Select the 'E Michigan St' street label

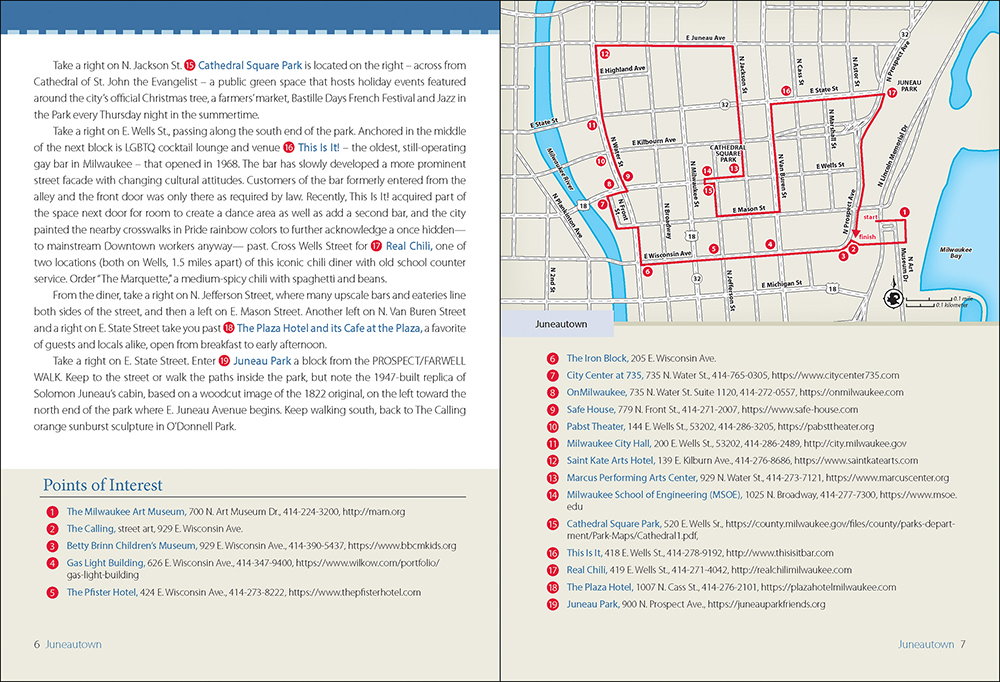781,284
